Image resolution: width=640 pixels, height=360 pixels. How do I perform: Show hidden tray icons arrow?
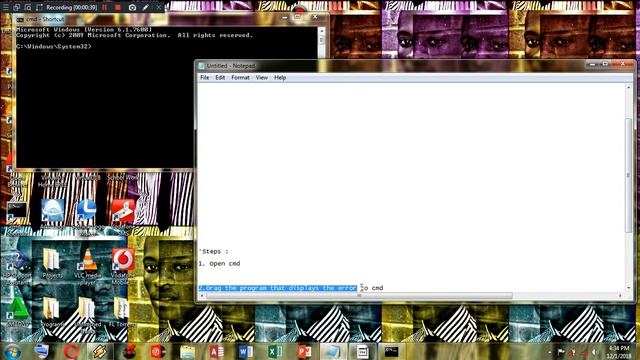[549, 352]
